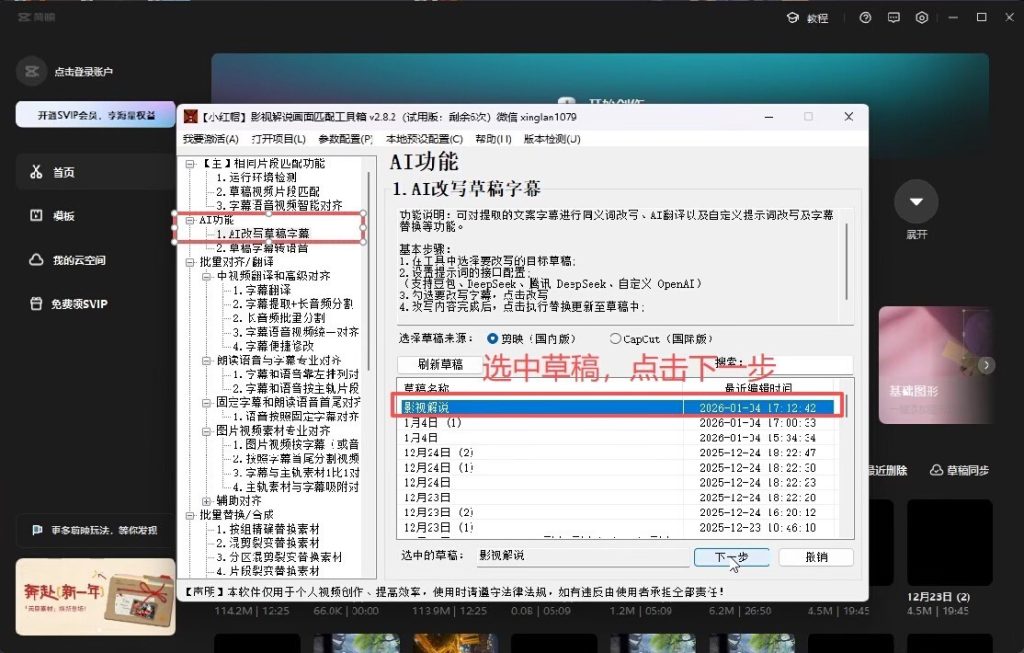Go to 首页 via the scissors icon
The height and width of the screenshot is (653, 1024).
[36, 172]
